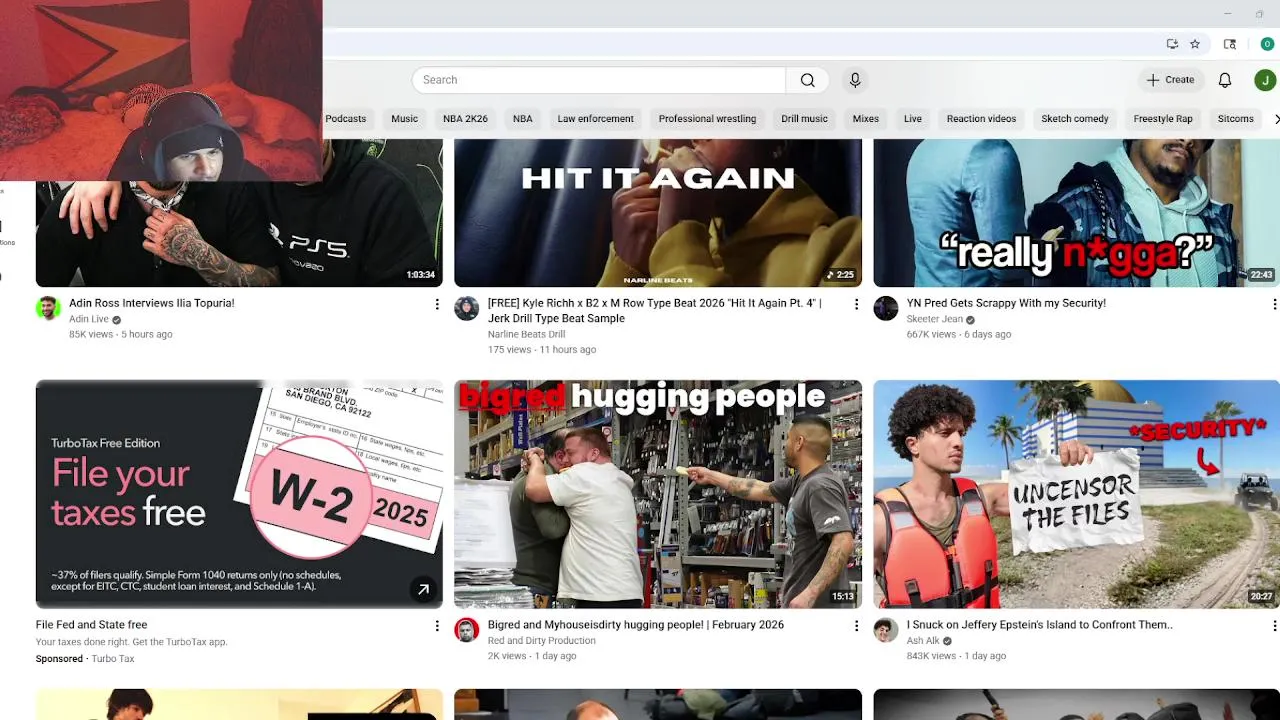
Task: Open the Adin Ross Interviews Ilia Topuria title
Action: [152, 303]
